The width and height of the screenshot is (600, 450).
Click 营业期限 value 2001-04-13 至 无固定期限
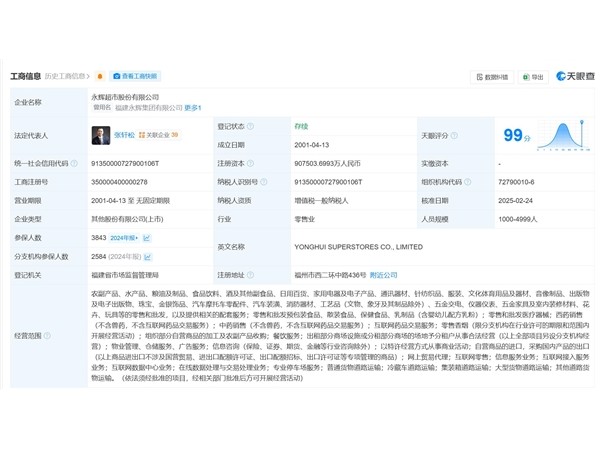[130, 201]
